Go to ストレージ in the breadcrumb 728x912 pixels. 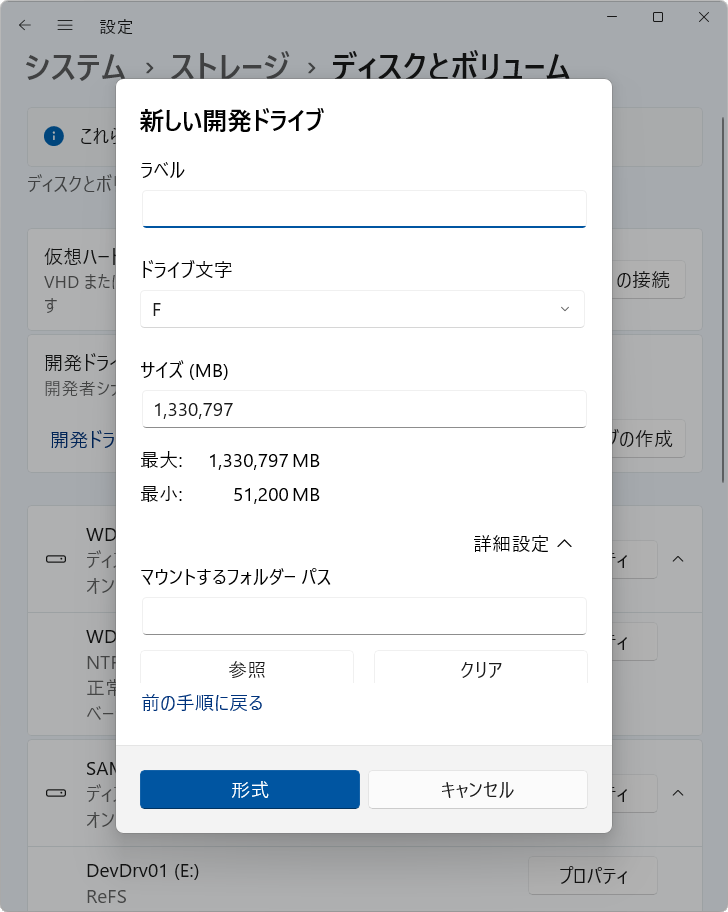pyautogui.click(x=230, y=67)
